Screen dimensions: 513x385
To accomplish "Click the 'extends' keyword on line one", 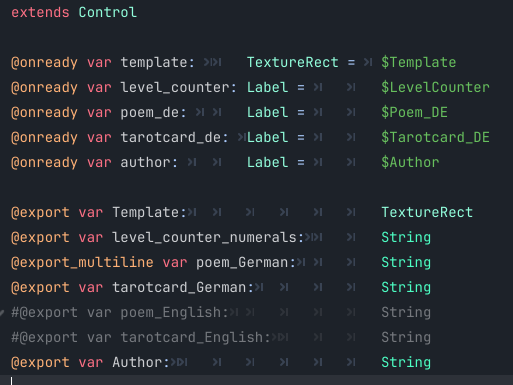I will pyautogui.click(x=40, y=13).
